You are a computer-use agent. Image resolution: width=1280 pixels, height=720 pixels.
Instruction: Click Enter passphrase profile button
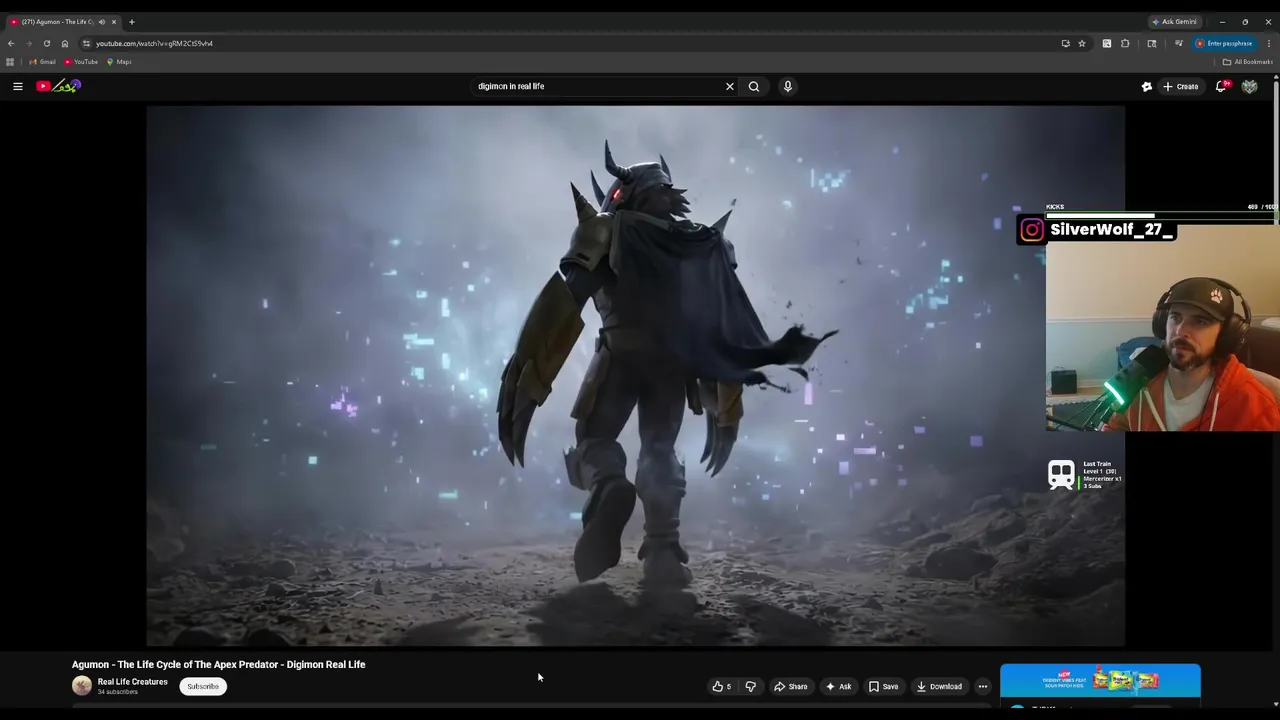1224,43
